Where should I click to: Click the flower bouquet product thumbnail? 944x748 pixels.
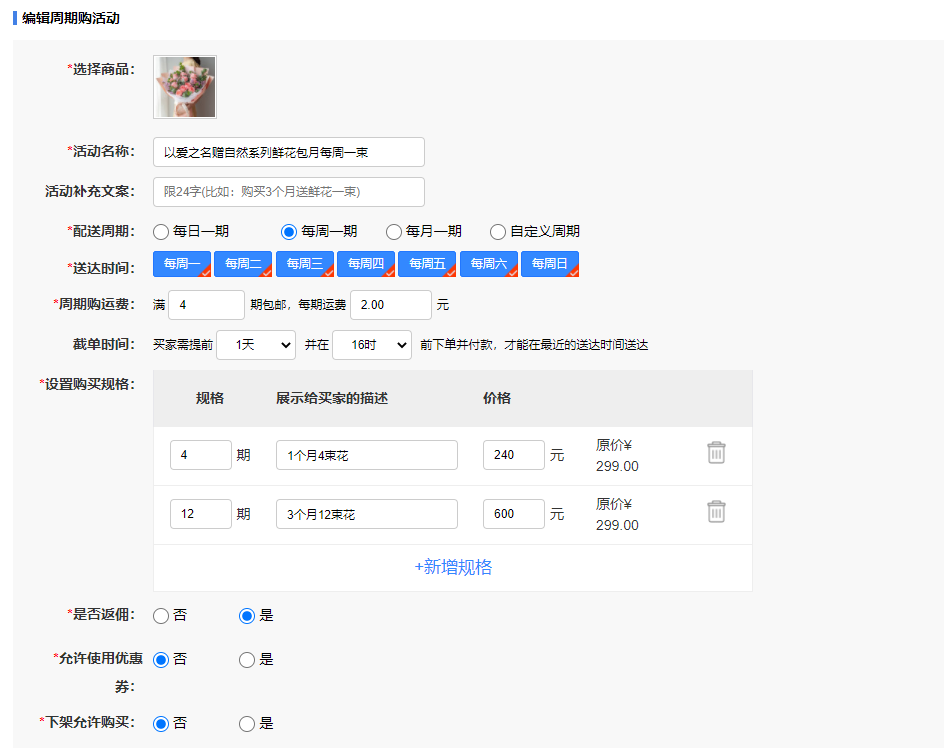pyautogui.click(x=185, y=87)
